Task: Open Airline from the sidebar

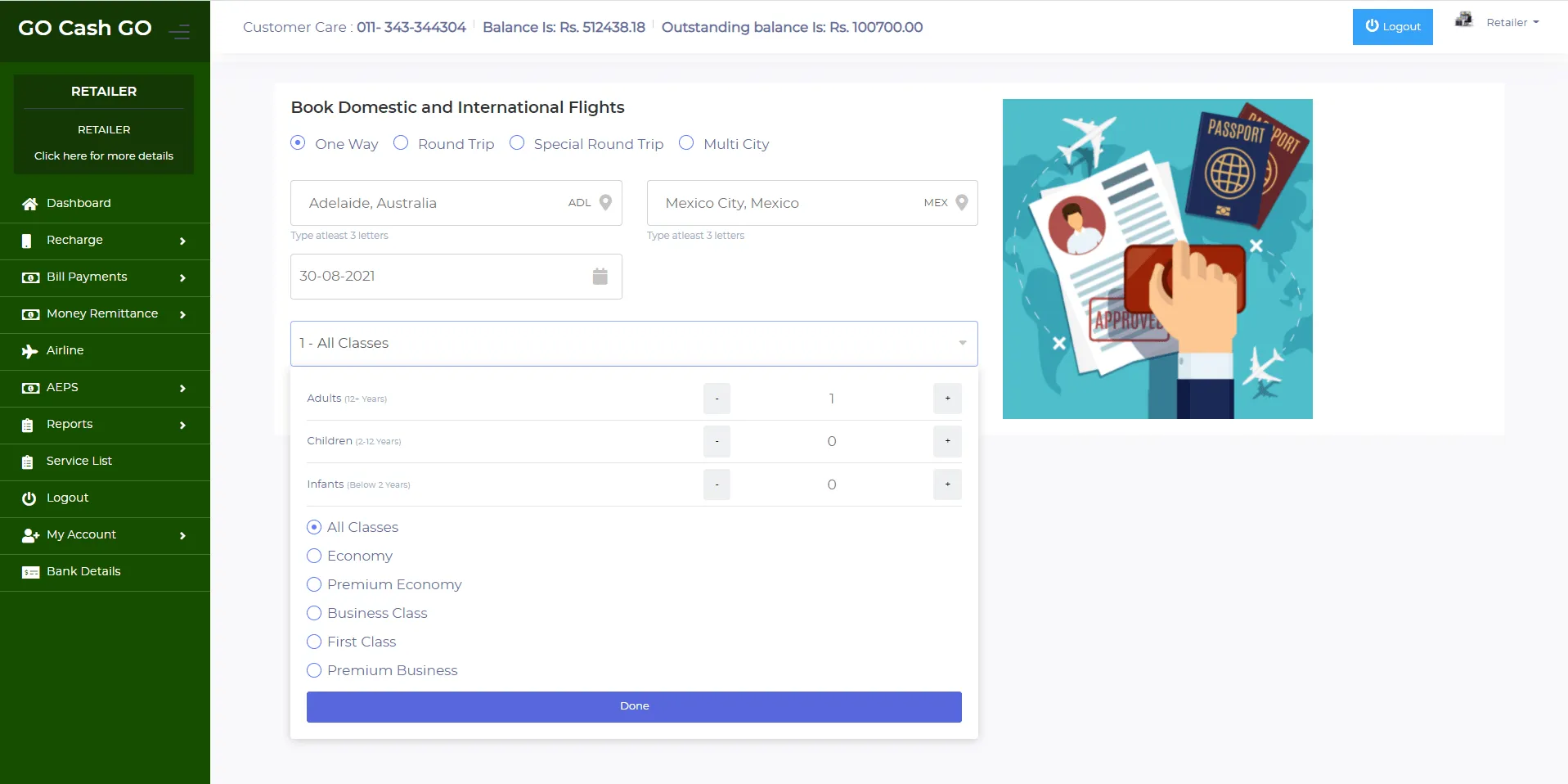Action: (x=65, y=350)
